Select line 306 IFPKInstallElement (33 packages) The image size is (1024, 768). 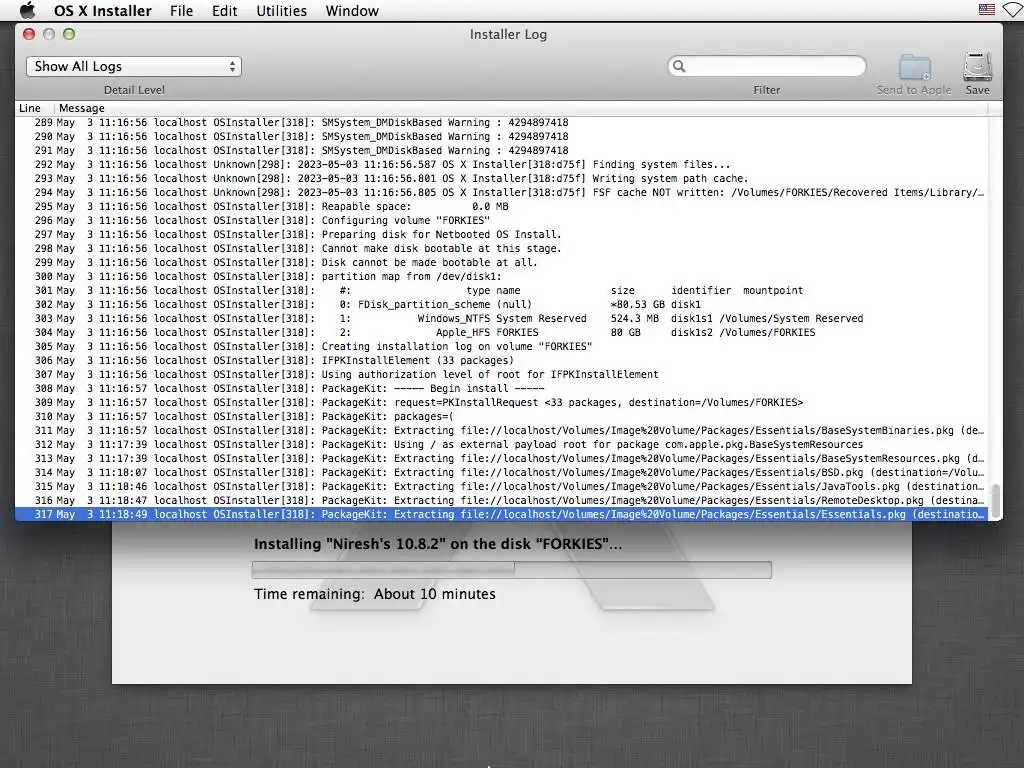pyautogui.click(x=502, y=360)
